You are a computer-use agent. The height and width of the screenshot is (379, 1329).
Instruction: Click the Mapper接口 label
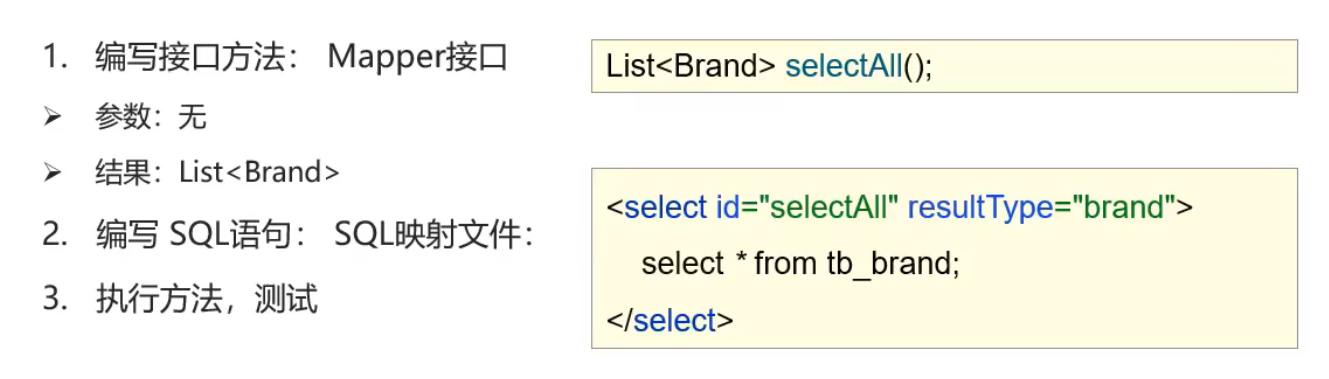tap(419, 58)
